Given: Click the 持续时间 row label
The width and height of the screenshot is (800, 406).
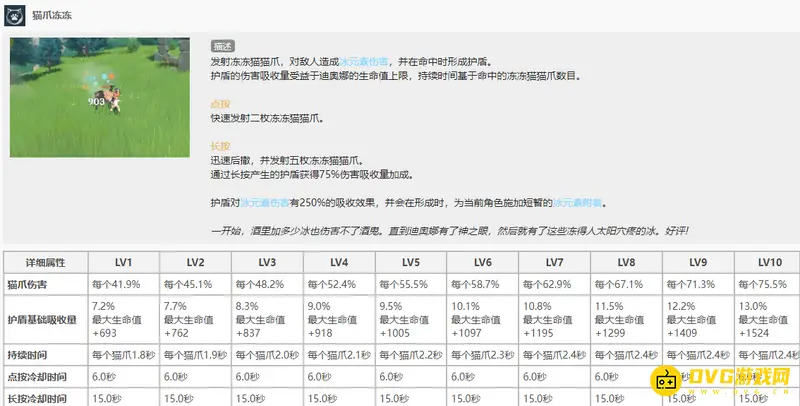Looking at the screenshot, I should (x=30, y=355).
